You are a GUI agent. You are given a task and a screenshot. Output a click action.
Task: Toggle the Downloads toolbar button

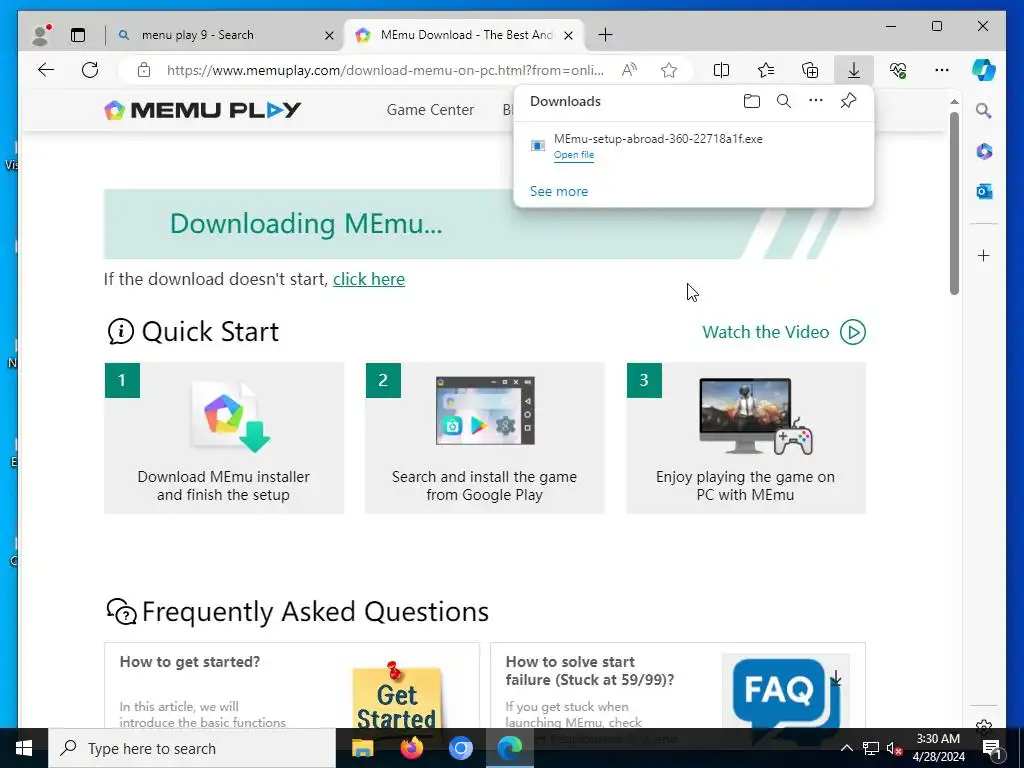854,71
